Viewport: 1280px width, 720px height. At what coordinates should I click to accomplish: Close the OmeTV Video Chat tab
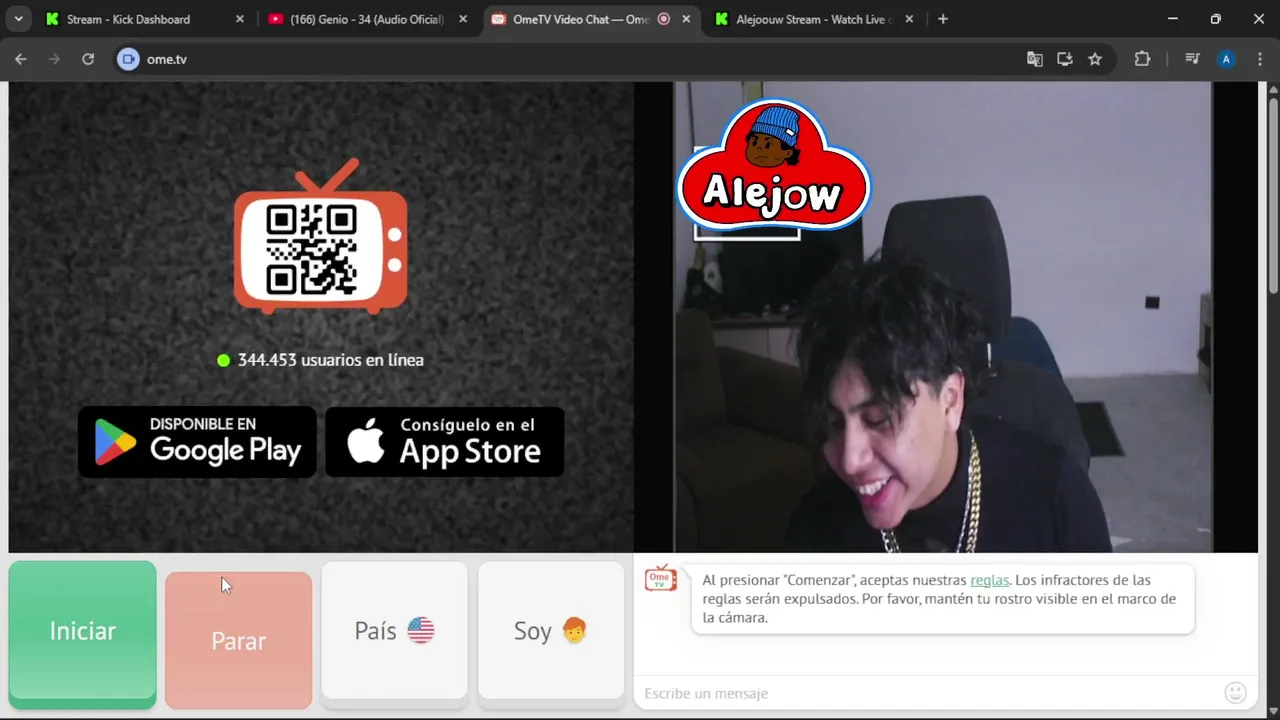click(x=687, y=19)
